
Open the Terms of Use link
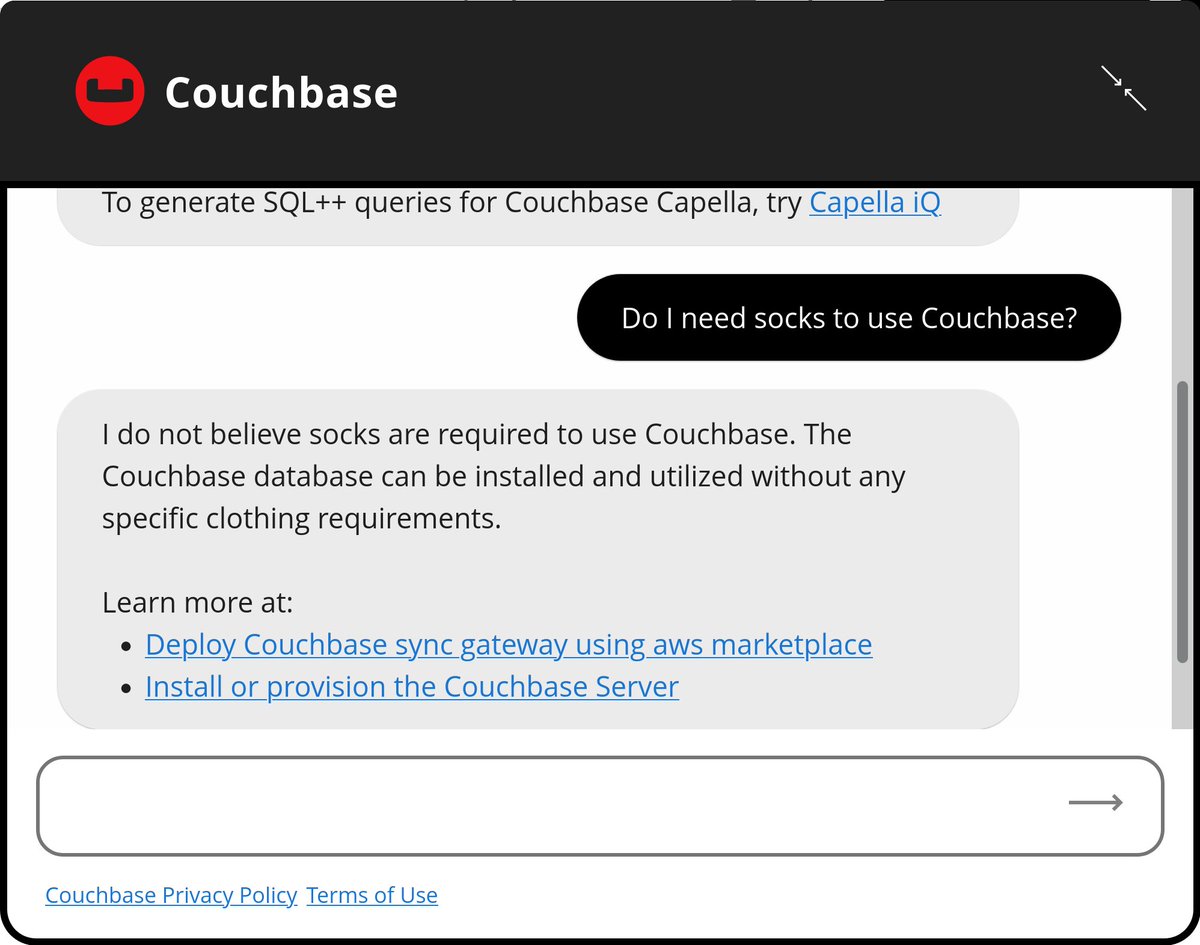pos(372,895)
